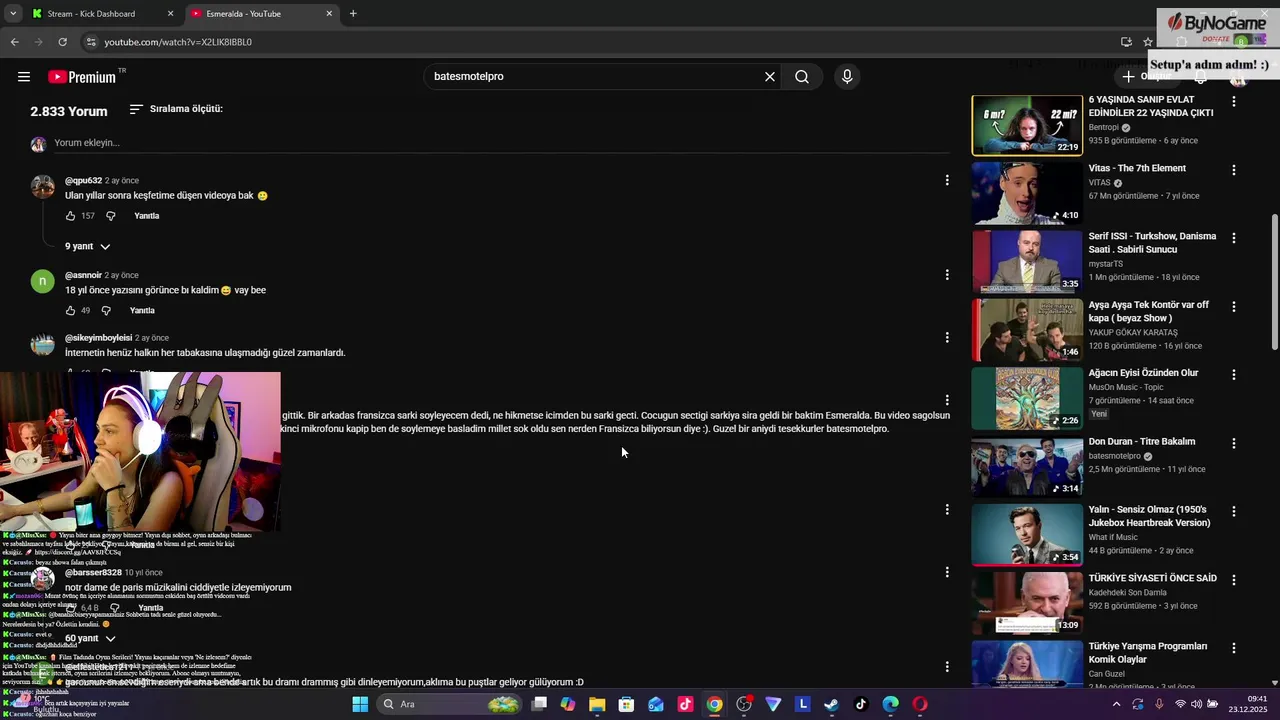Open action menu for @qpu632 comment
The width and height of the screenshot is (1280, 720).
(947, 180)
